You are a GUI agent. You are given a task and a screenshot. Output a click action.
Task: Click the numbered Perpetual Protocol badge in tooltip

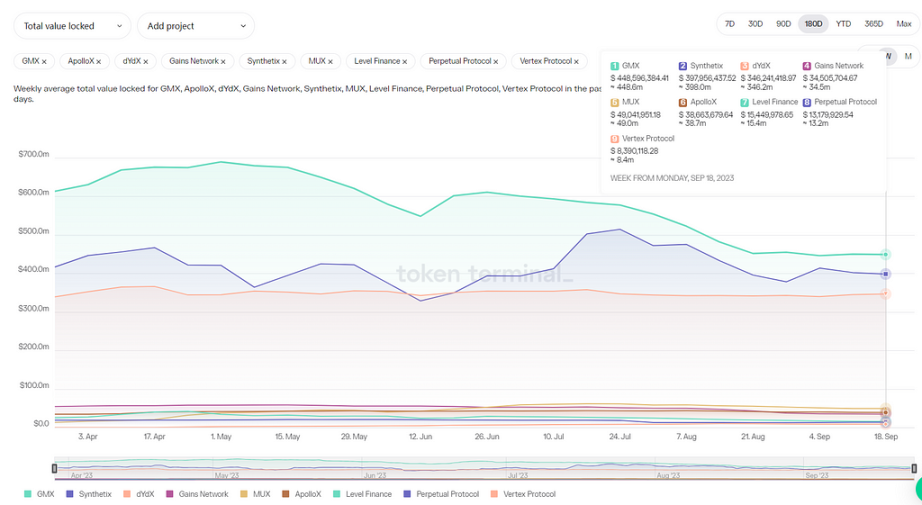tap(807, 102)
